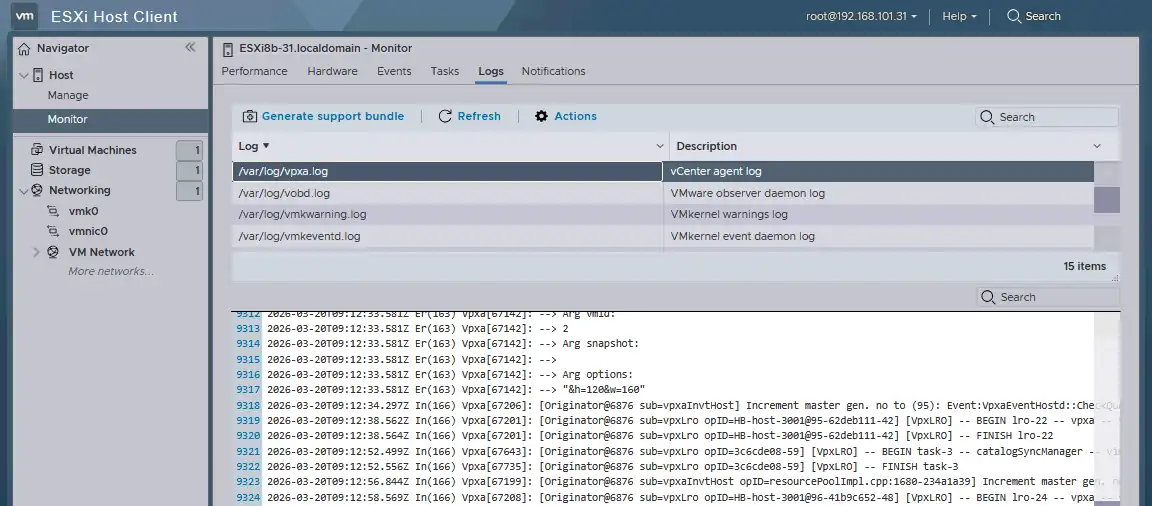
Task: Click the VM Network port group icon
Action: pos(53,252)
